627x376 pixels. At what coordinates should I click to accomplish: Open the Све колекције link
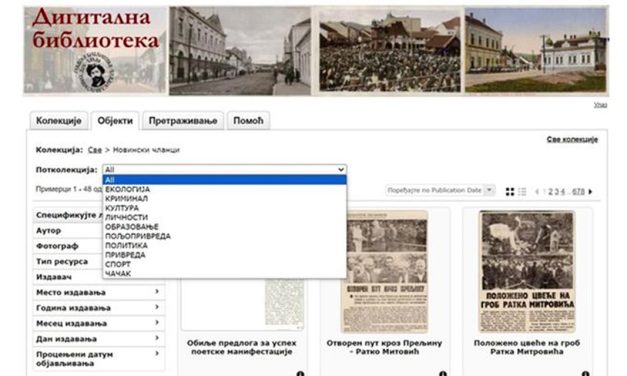pos(572,139)
